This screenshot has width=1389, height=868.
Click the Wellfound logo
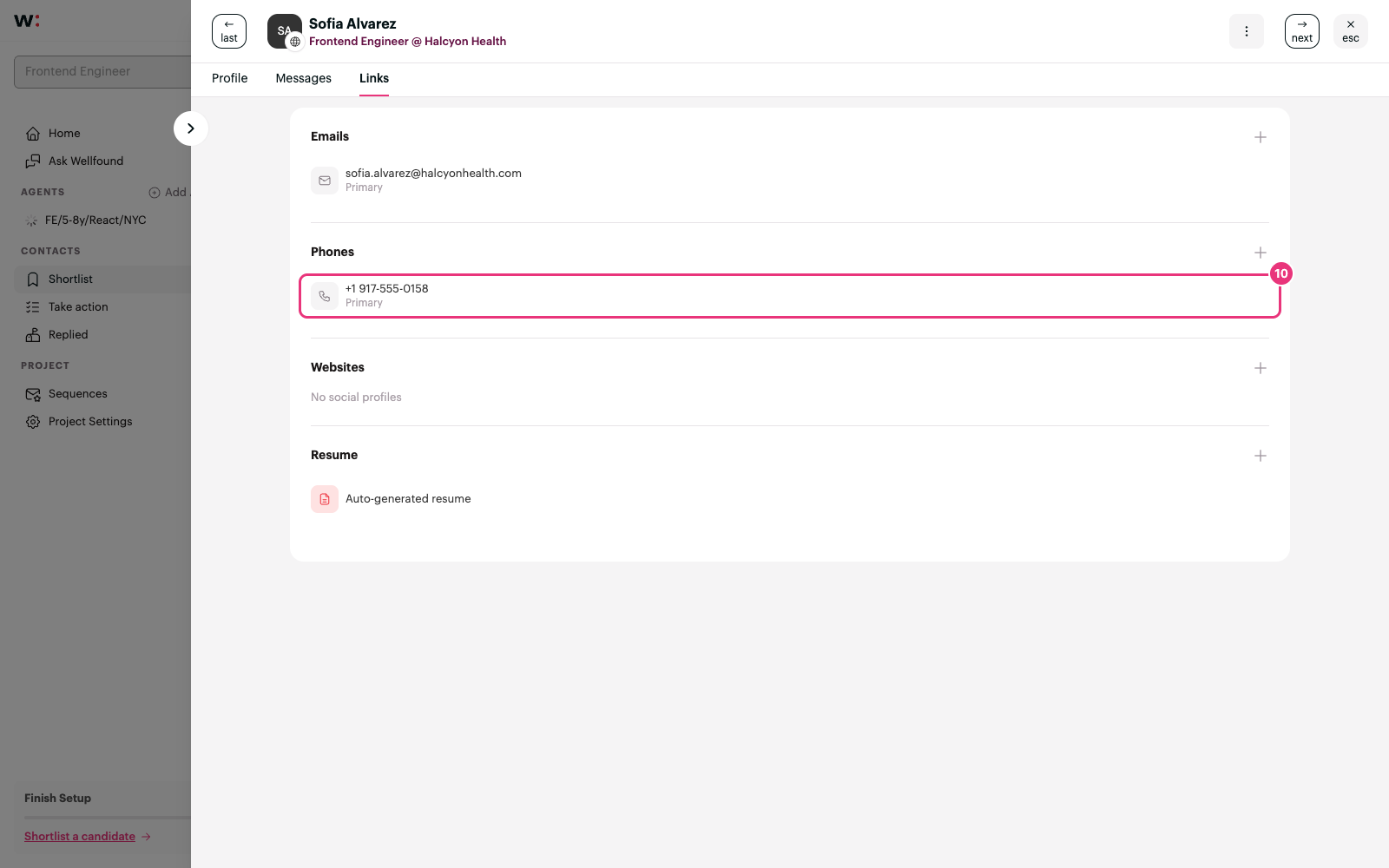click(27, 21)
